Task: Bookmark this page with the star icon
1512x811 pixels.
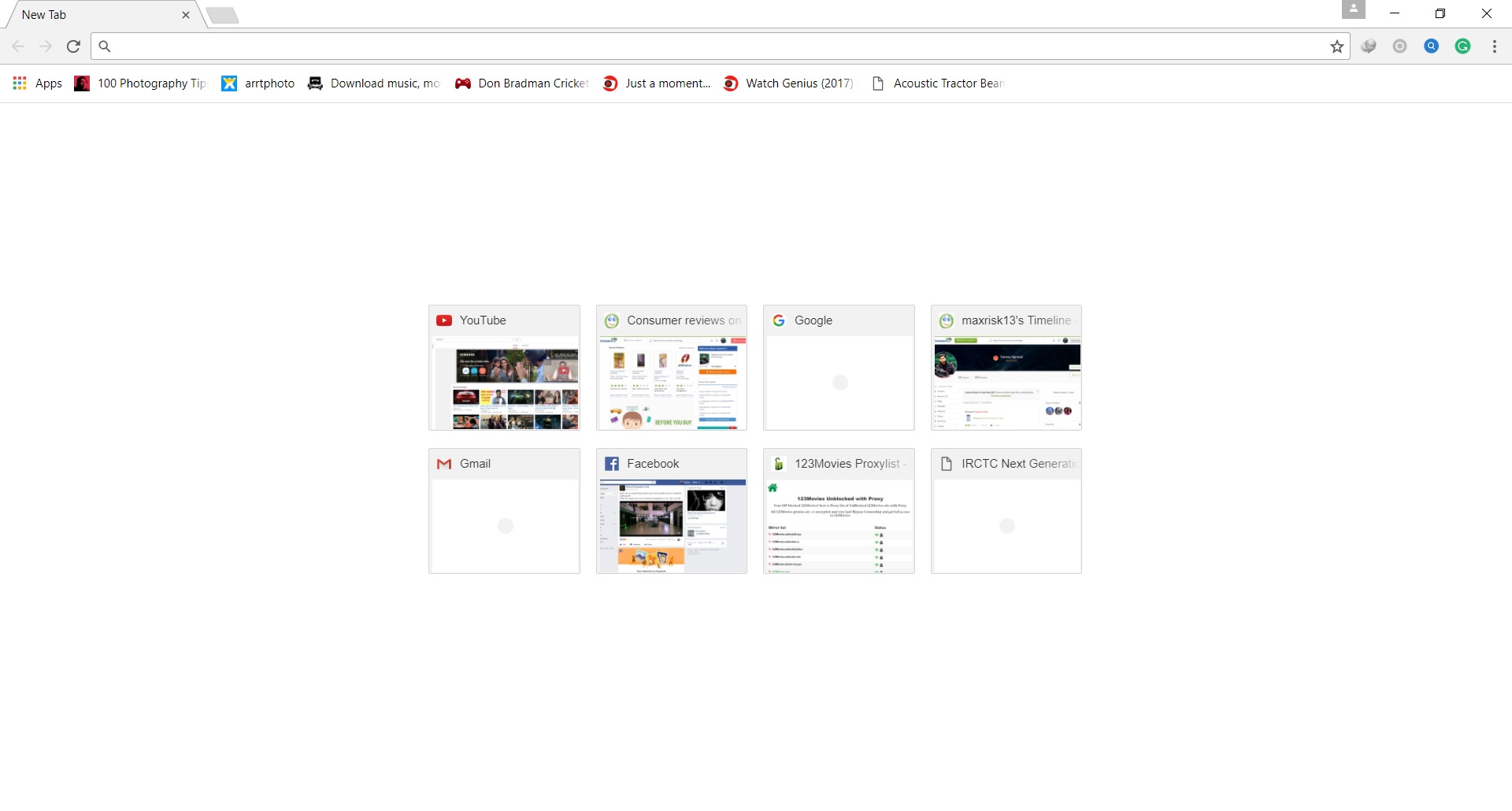Action: 1336,46
